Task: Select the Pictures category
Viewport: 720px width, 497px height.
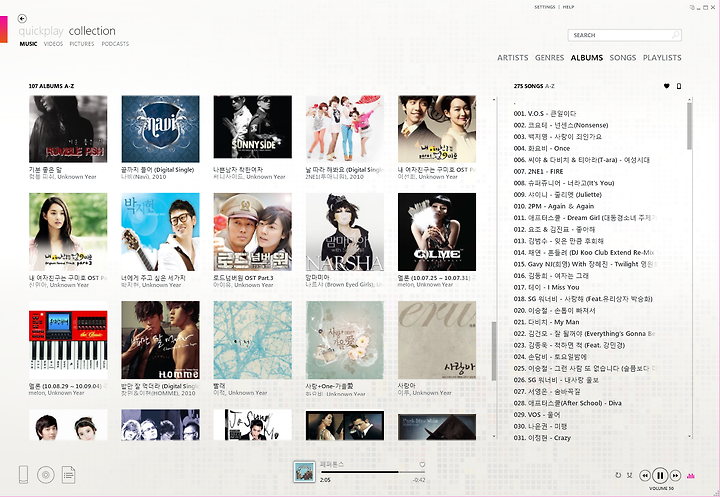Action: point(82,44)
